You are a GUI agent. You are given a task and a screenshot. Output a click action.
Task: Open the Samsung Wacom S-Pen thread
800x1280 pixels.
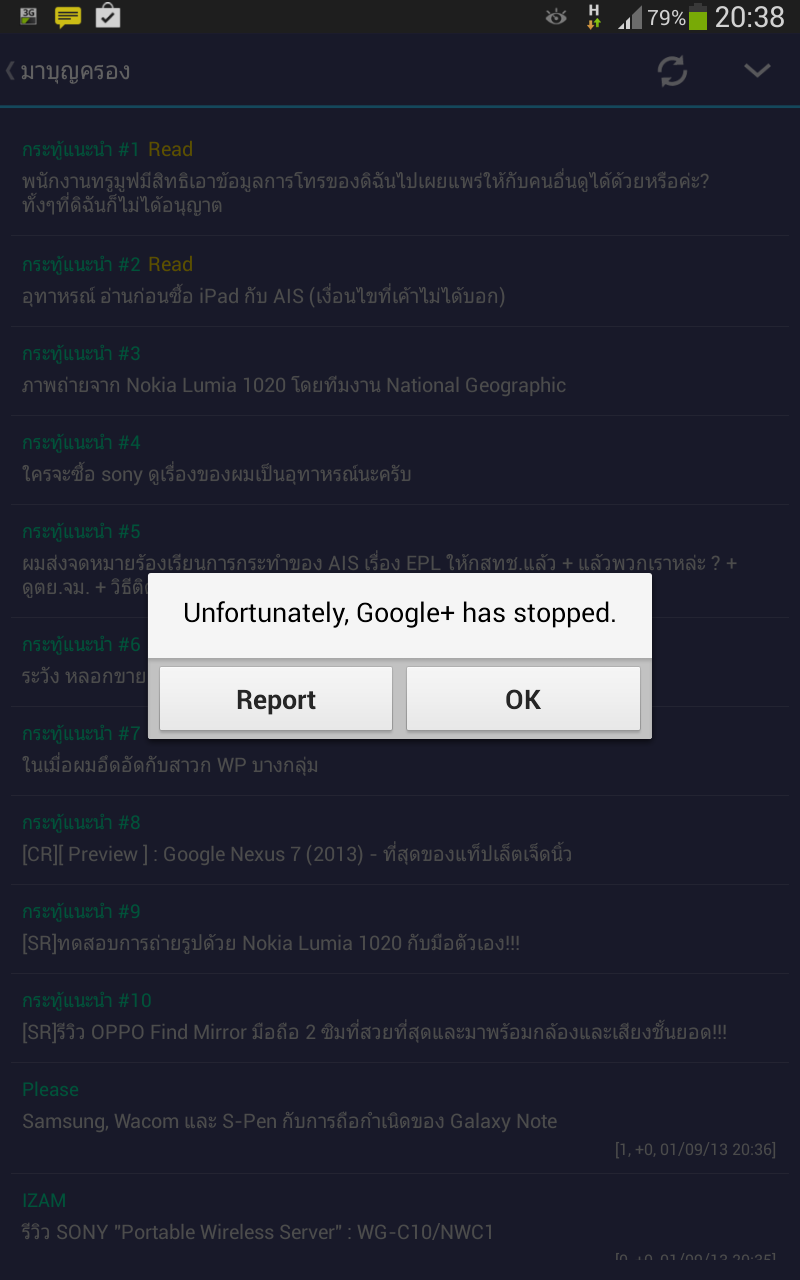pos(290,1121)
